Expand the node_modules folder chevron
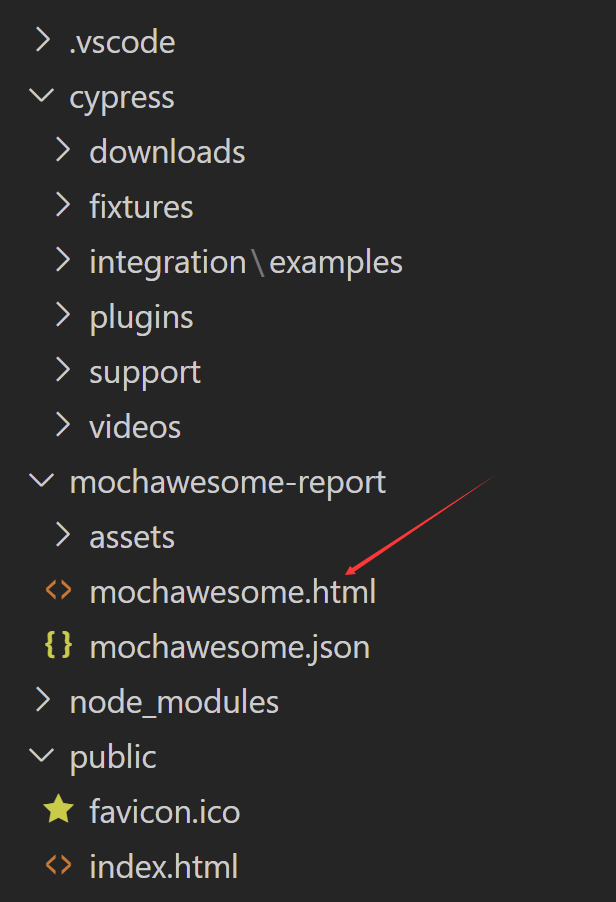The image size is (616, 902). 42,701
